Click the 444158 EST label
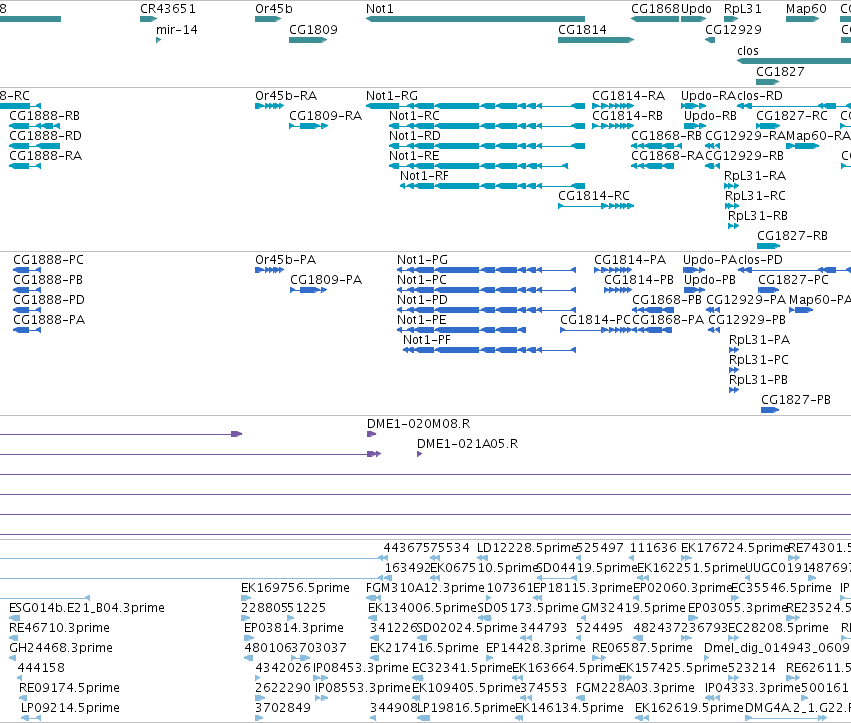Image resolution: width=851 pixels, height=723 pixels. coord(41,668)
